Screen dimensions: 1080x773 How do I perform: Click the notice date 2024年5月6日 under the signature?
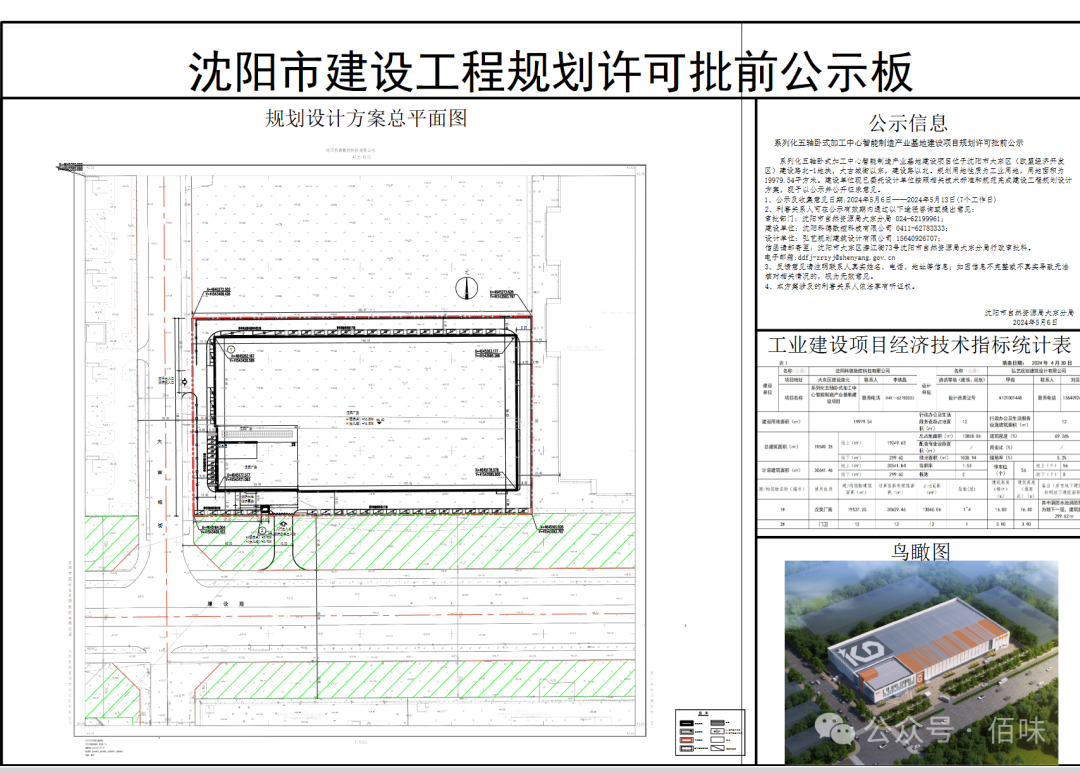point(1035,322)
